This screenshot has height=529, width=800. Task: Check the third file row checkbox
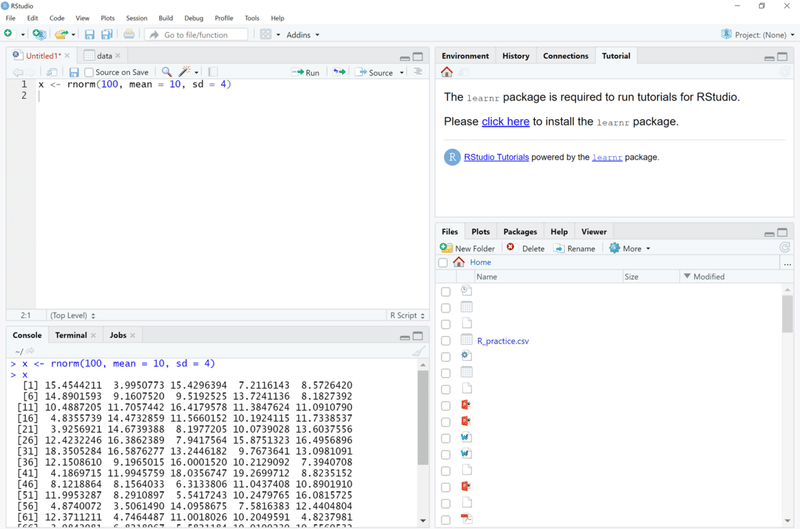[x=445, y=324]
